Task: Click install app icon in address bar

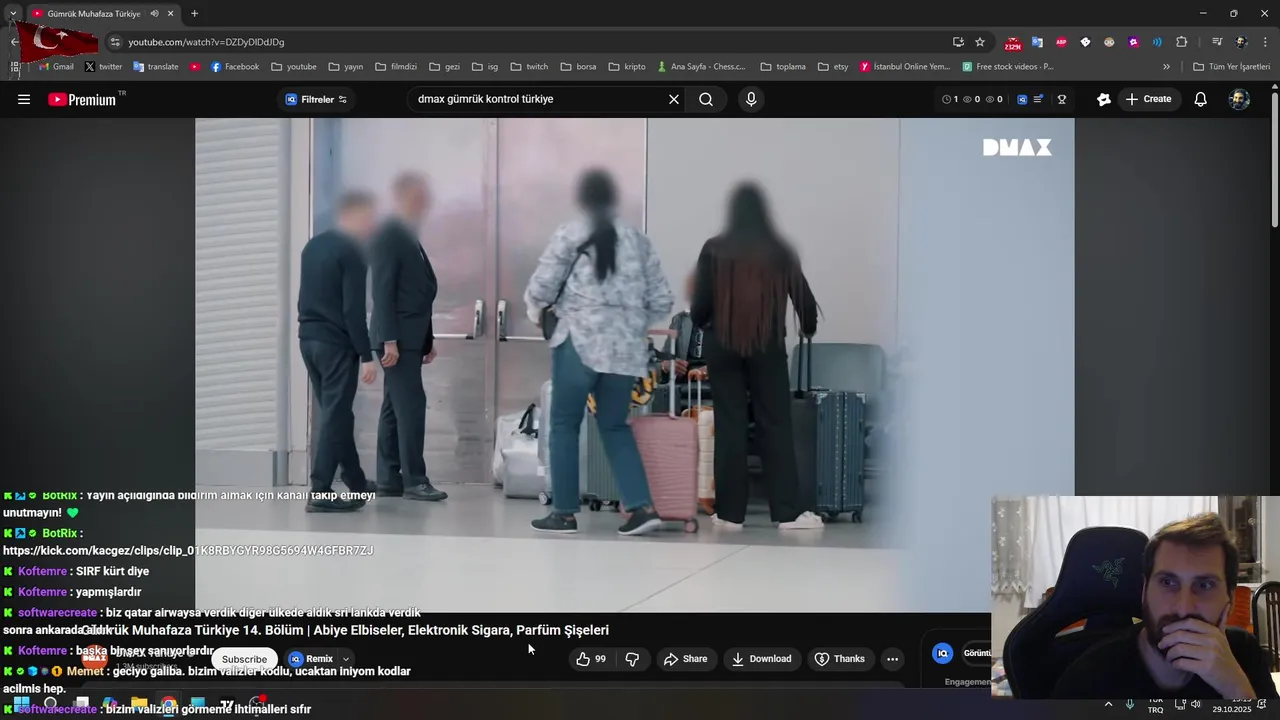Action: (x=958, y=42)
